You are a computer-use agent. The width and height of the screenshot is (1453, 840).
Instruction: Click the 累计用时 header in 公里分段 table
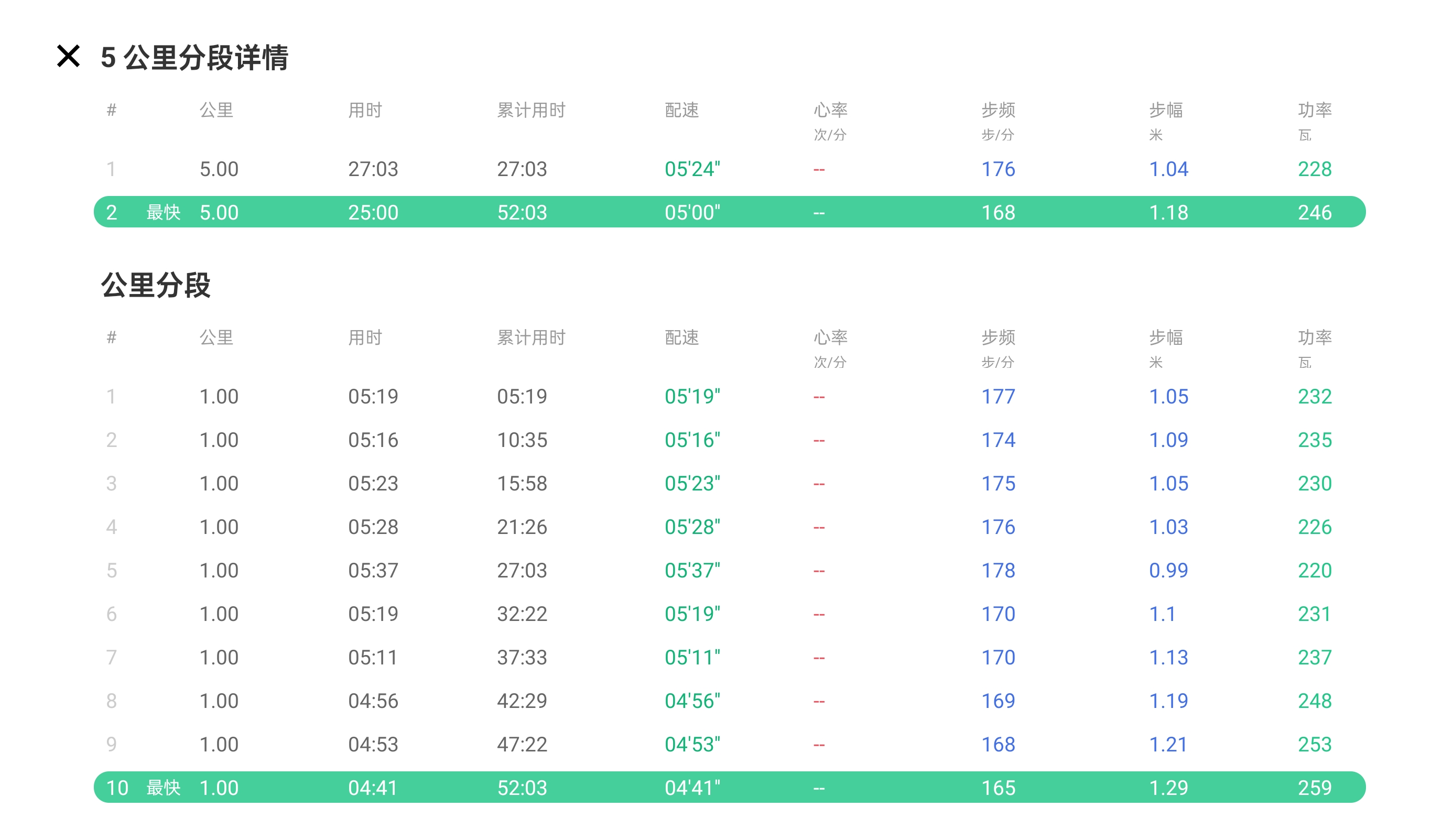coord(531,337)
